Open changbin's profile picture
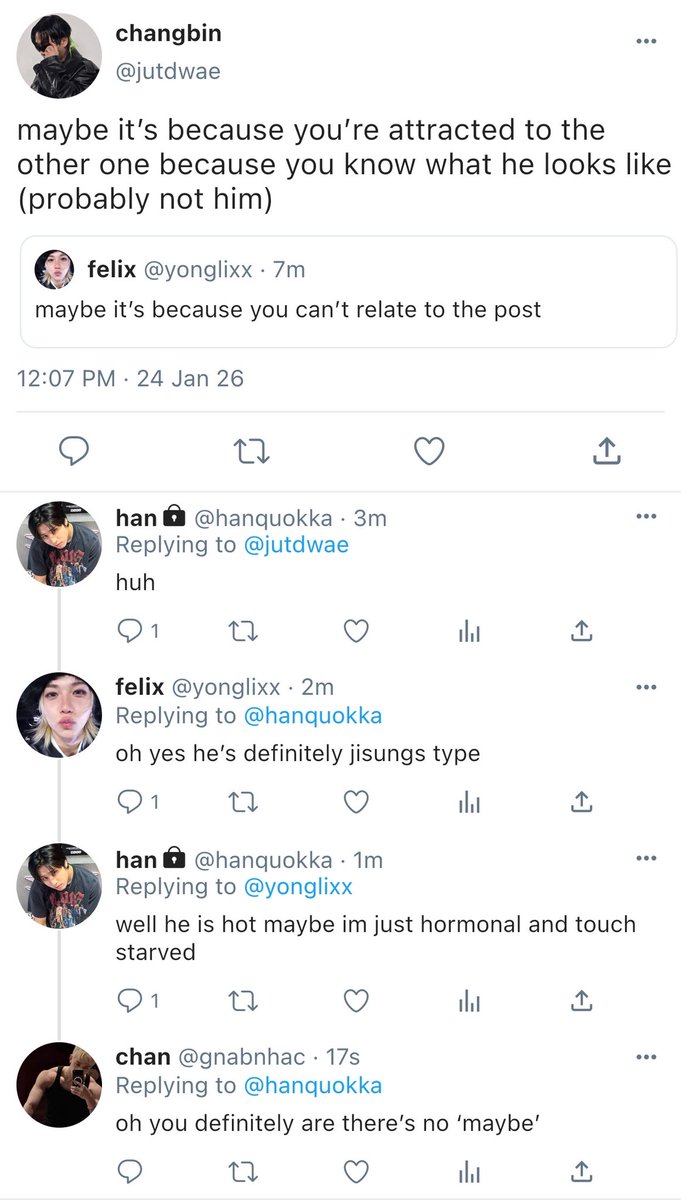Screen dimensions: 681x1200 coord(59,56)
